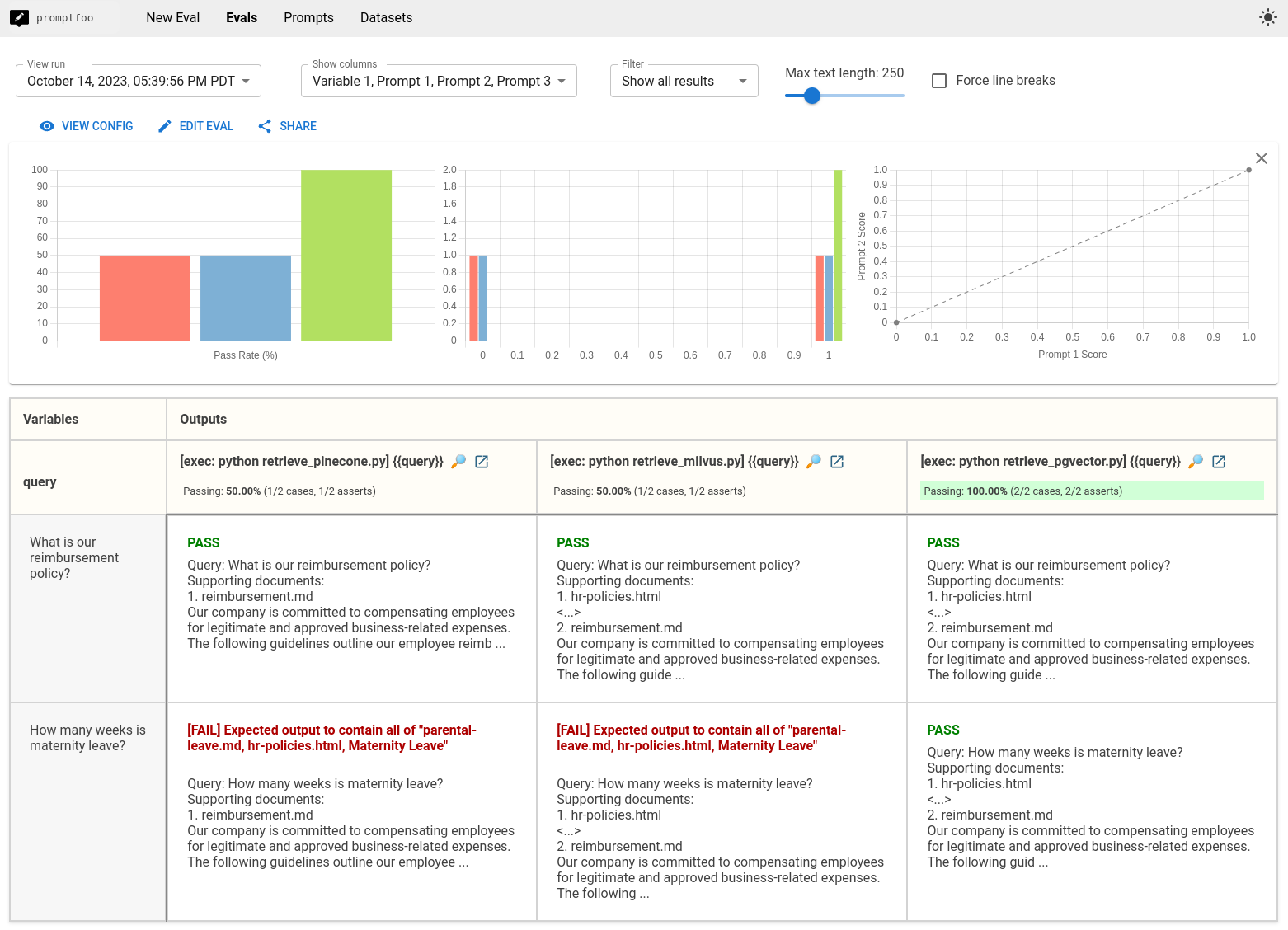
Task: Open external link icon for retrieve_pgvector prompt
Action: click(1219, 462)
